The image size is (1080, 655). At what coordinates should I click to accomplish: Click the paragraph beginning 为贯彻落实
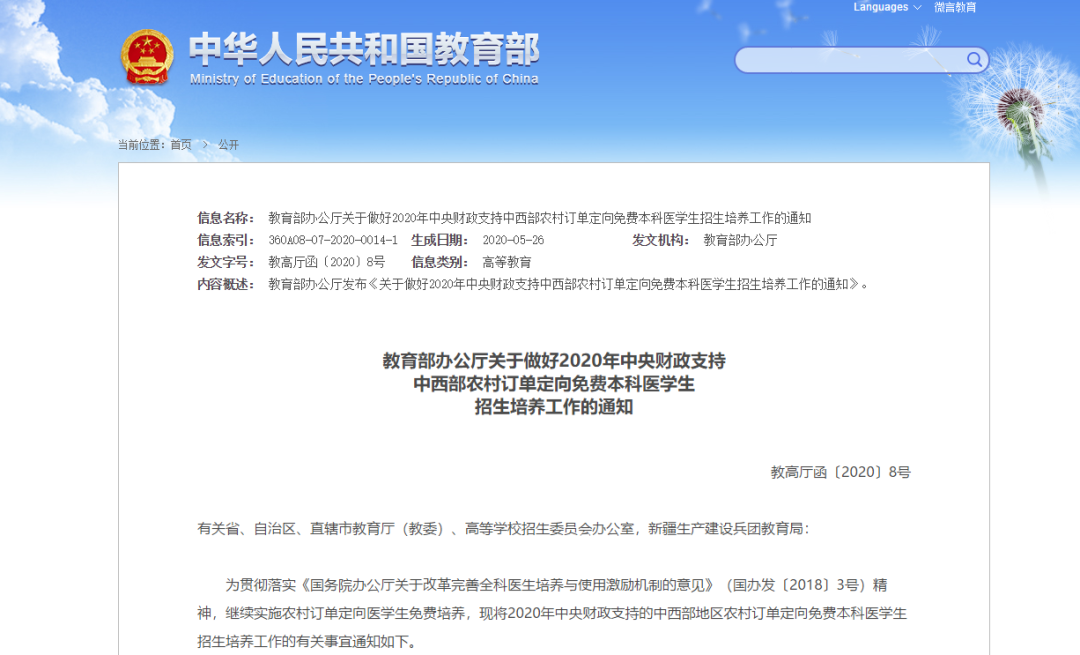point(552,613)
